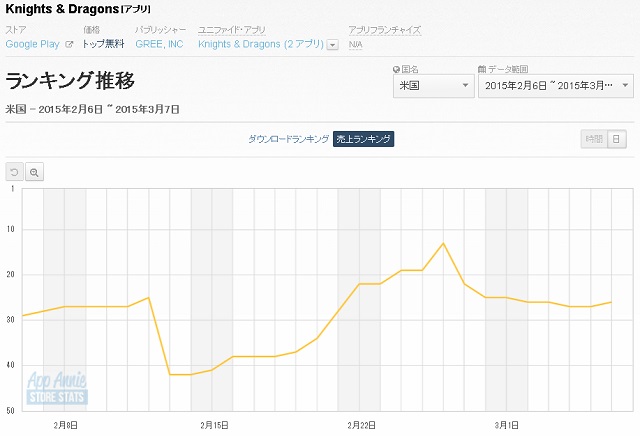Click the 2月22日 axis label

tap(362, 425)
